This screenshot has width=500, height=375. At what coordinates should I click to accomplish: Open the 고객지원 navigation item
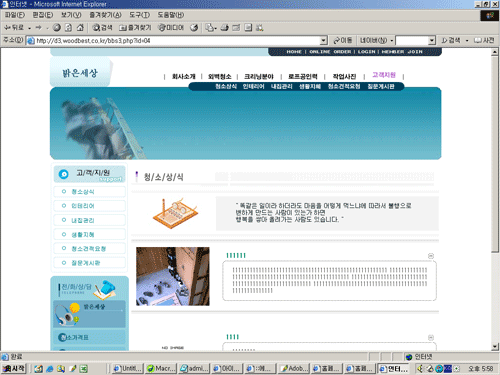[384, 75]
